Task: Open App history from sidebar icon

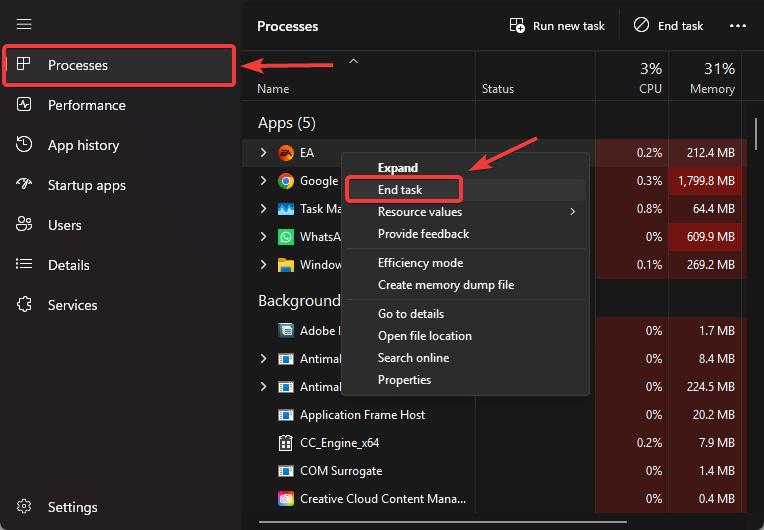Action: coord(25,145)
